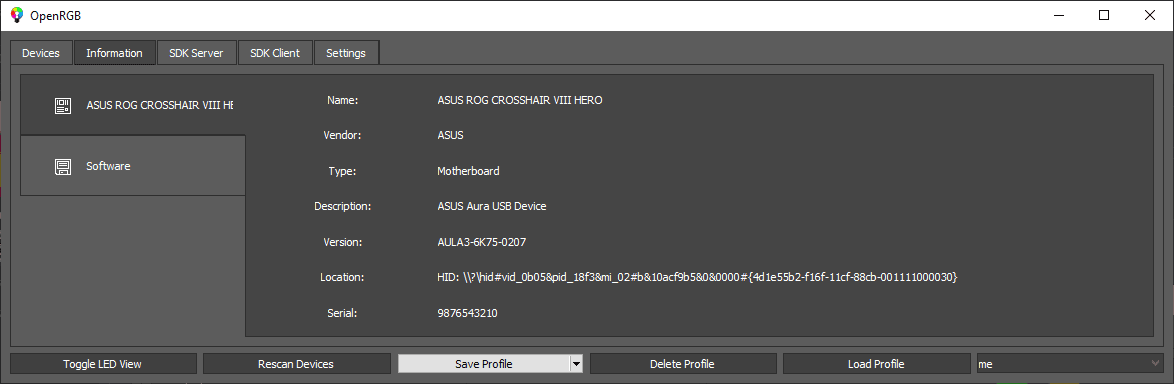This screenshot has width=1174, height=384.
Task: Switch to the Devices tab
Action: coord(40,53)
